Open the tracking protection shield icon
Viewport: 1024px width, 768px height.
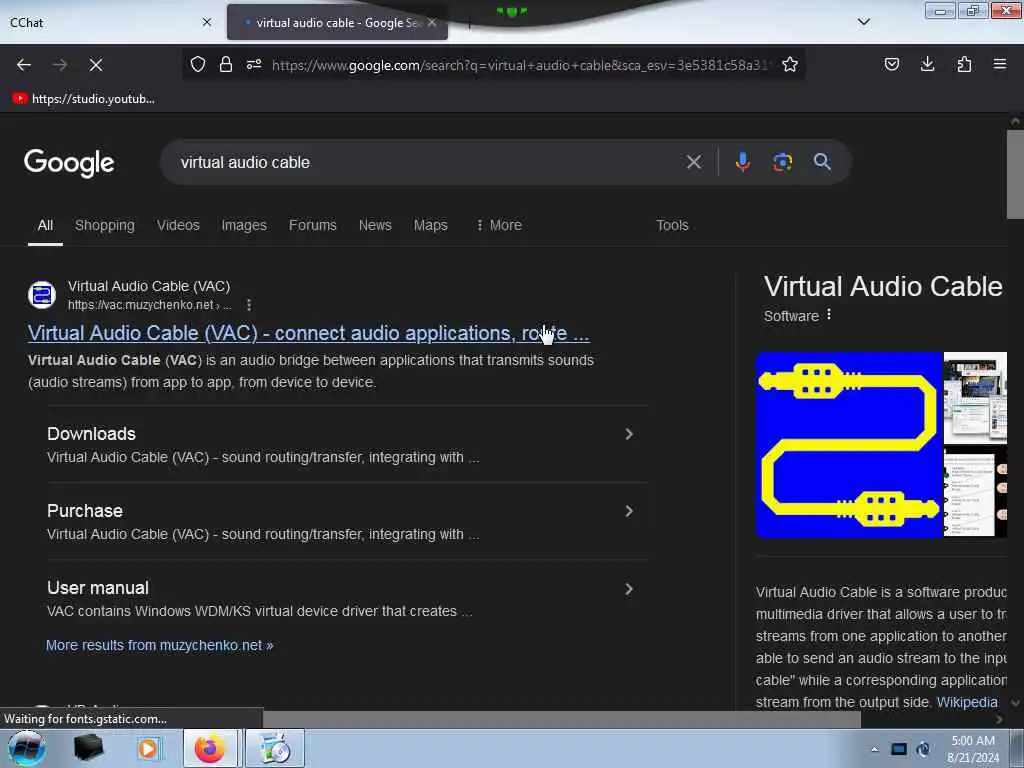[198, 64]
